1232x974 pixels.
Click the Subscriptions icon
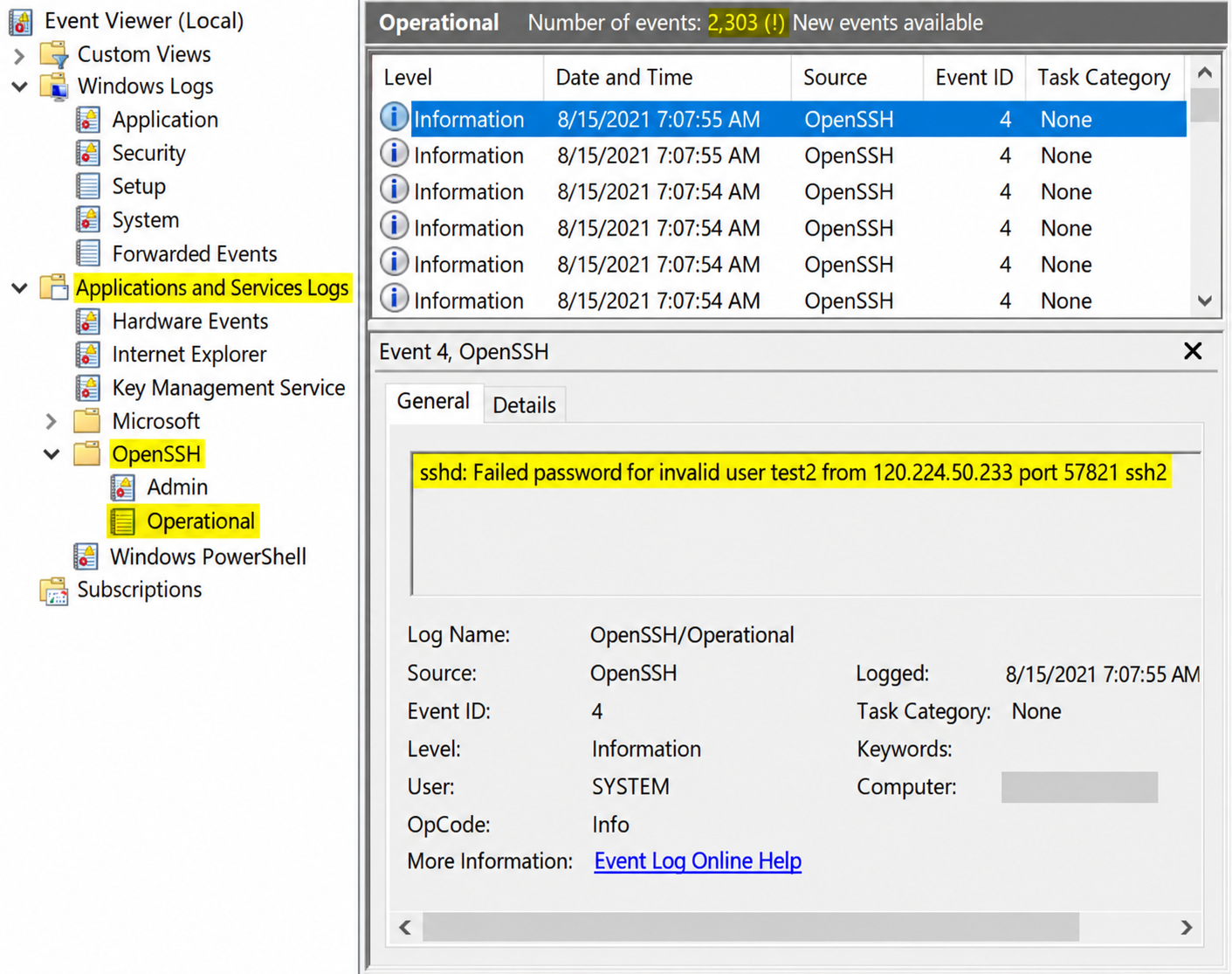point(54,591)
